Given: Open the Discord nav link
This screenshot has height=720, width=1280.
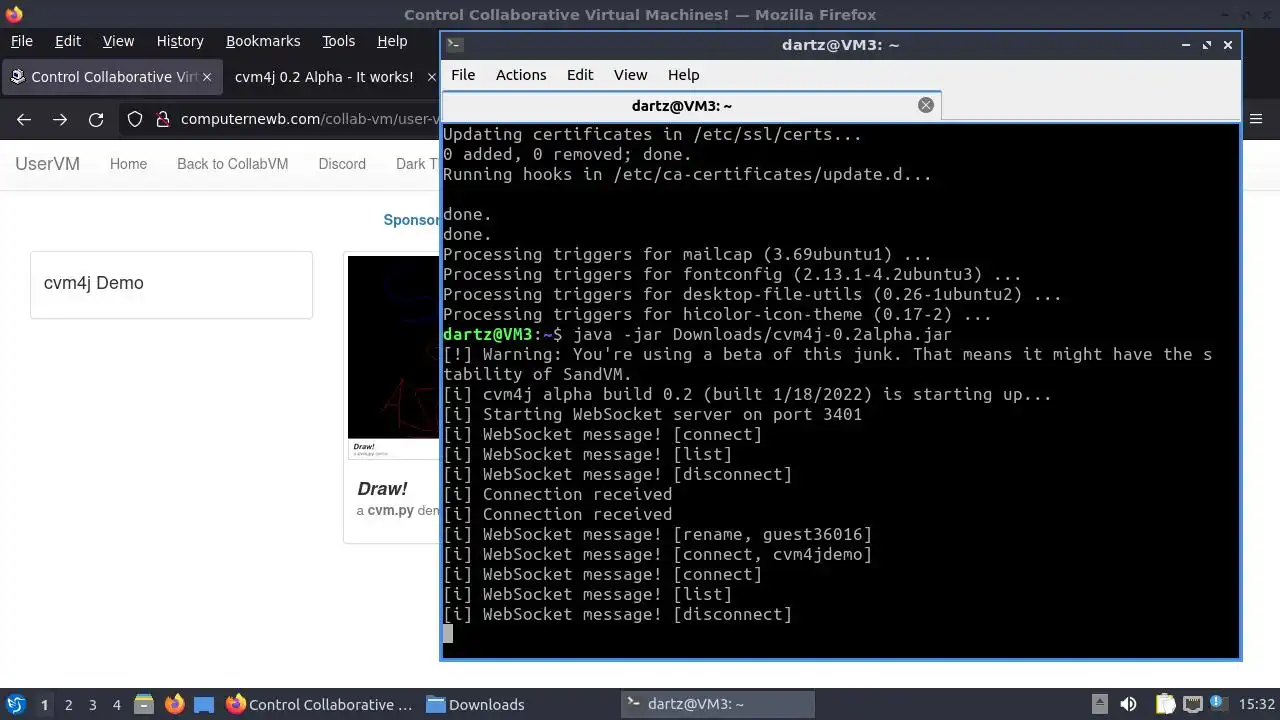Looking at the screenshot, I should pos(342,164).
